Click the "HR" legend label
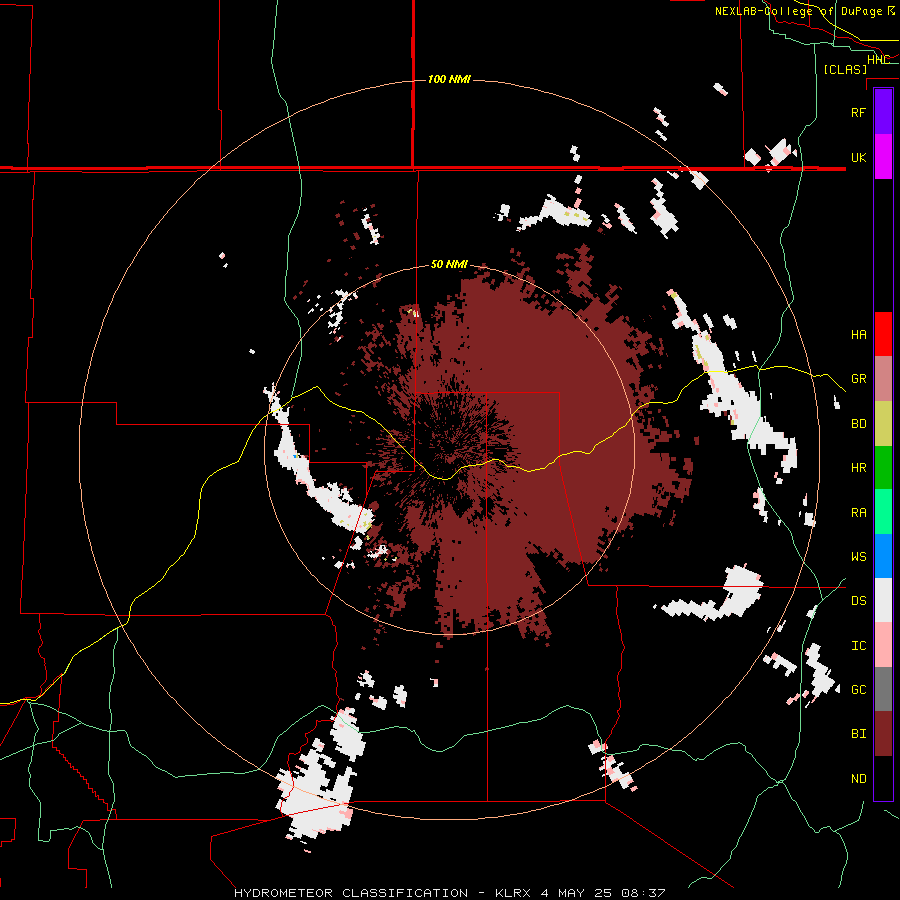The width and height of the screenshot is (900, 900). pyautogui.click(x=858, y=468)
